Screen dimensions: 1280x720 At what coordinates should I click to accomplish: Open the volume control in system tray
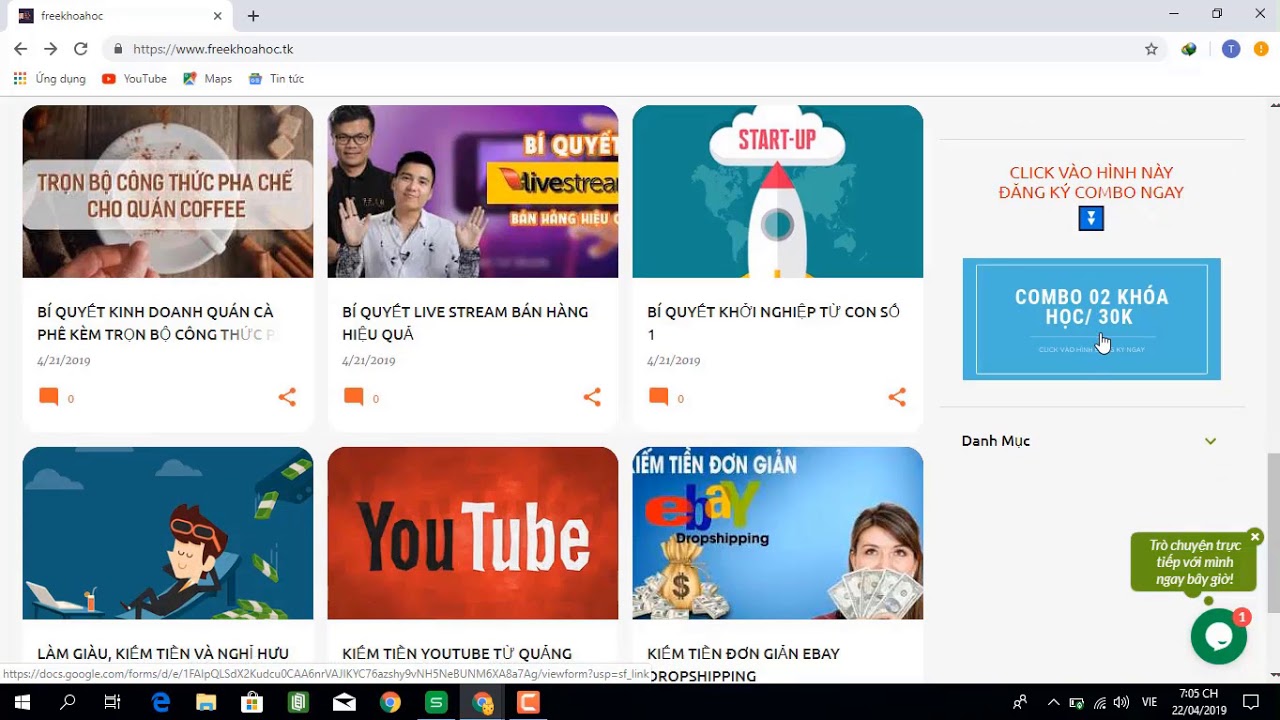click(x=1121, y=702)
